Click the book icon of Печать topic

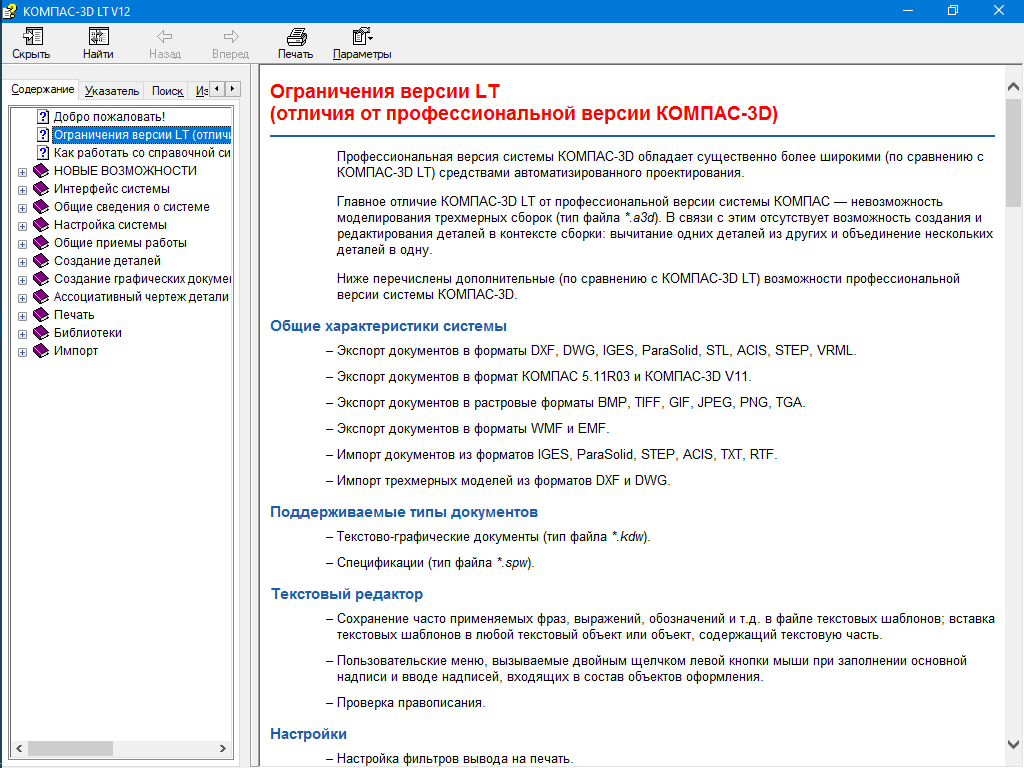pos(41,314)
